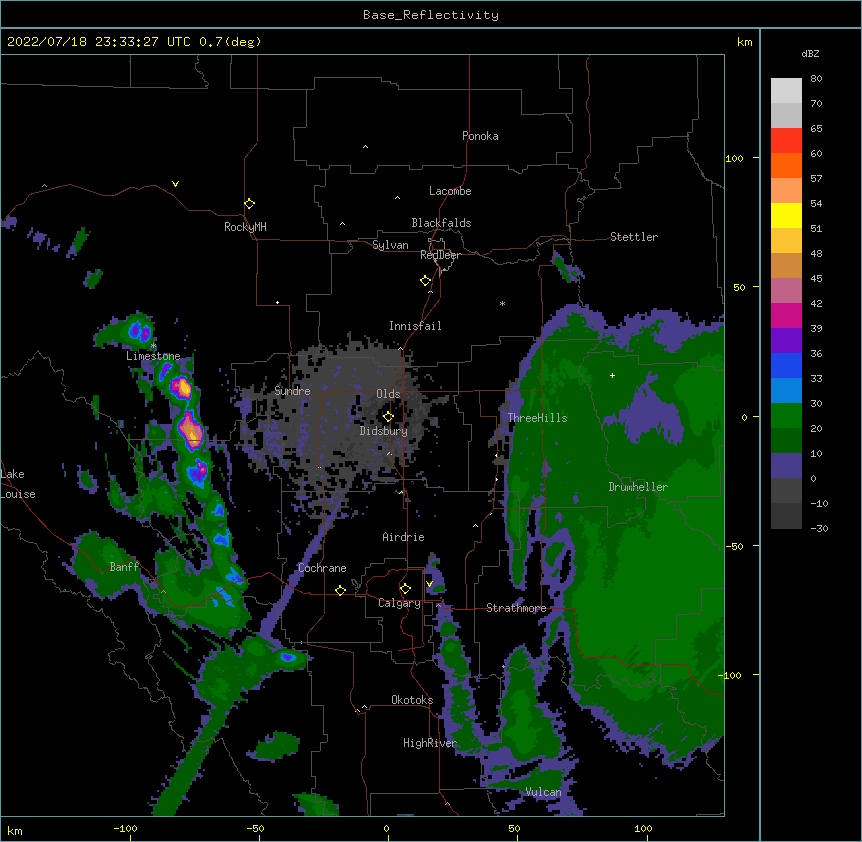Select the white caret marker west of Lacombe
This screenshot has width=862, height=842.
[397, 198]
